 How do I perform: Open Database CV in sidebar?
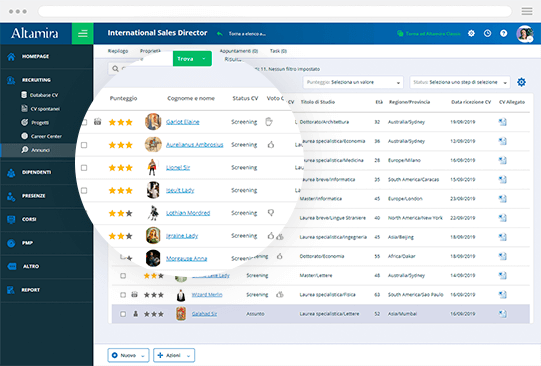[x=44, y=95]
